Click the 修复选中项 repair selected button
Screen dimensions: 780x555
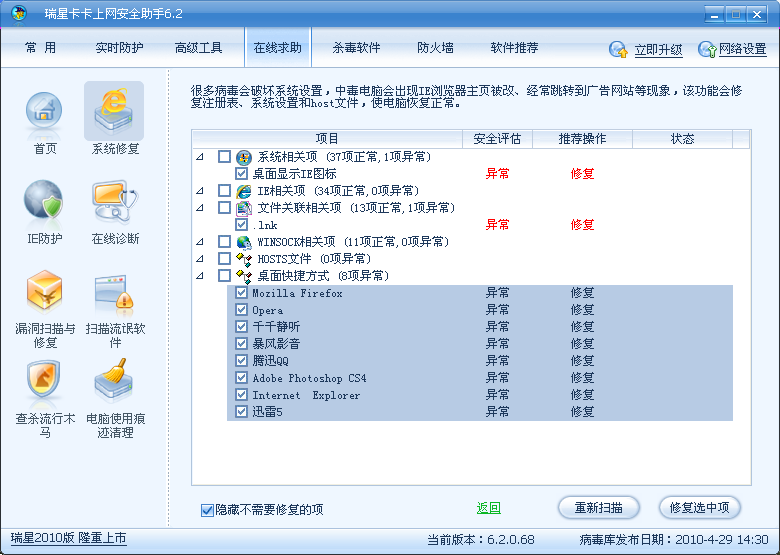click(699, 507)
